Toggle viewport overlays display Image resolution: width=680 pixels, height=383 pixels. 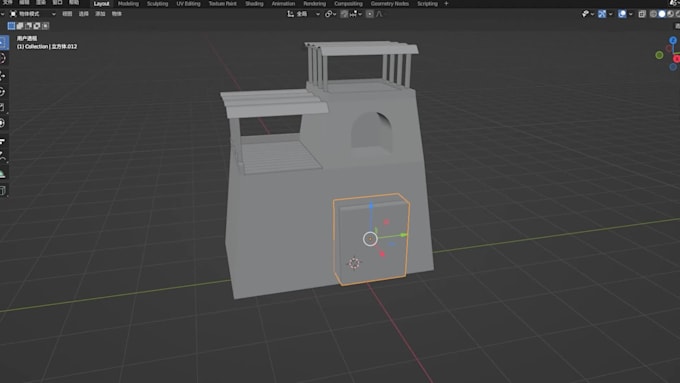coord(622,14)
